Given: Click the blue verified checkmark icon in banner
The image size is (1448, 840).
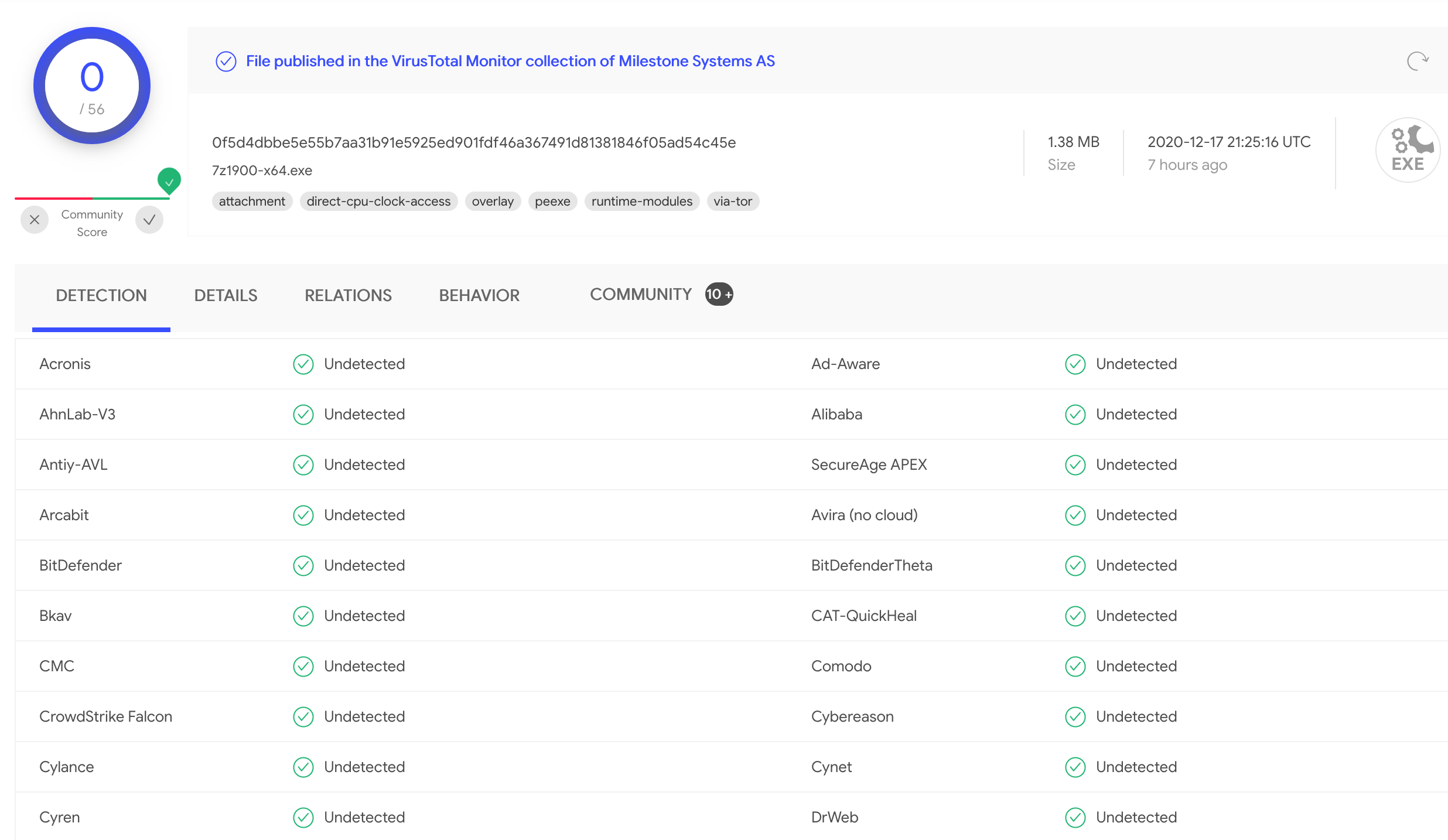Looking at the screenshot, I should [226, 61].
